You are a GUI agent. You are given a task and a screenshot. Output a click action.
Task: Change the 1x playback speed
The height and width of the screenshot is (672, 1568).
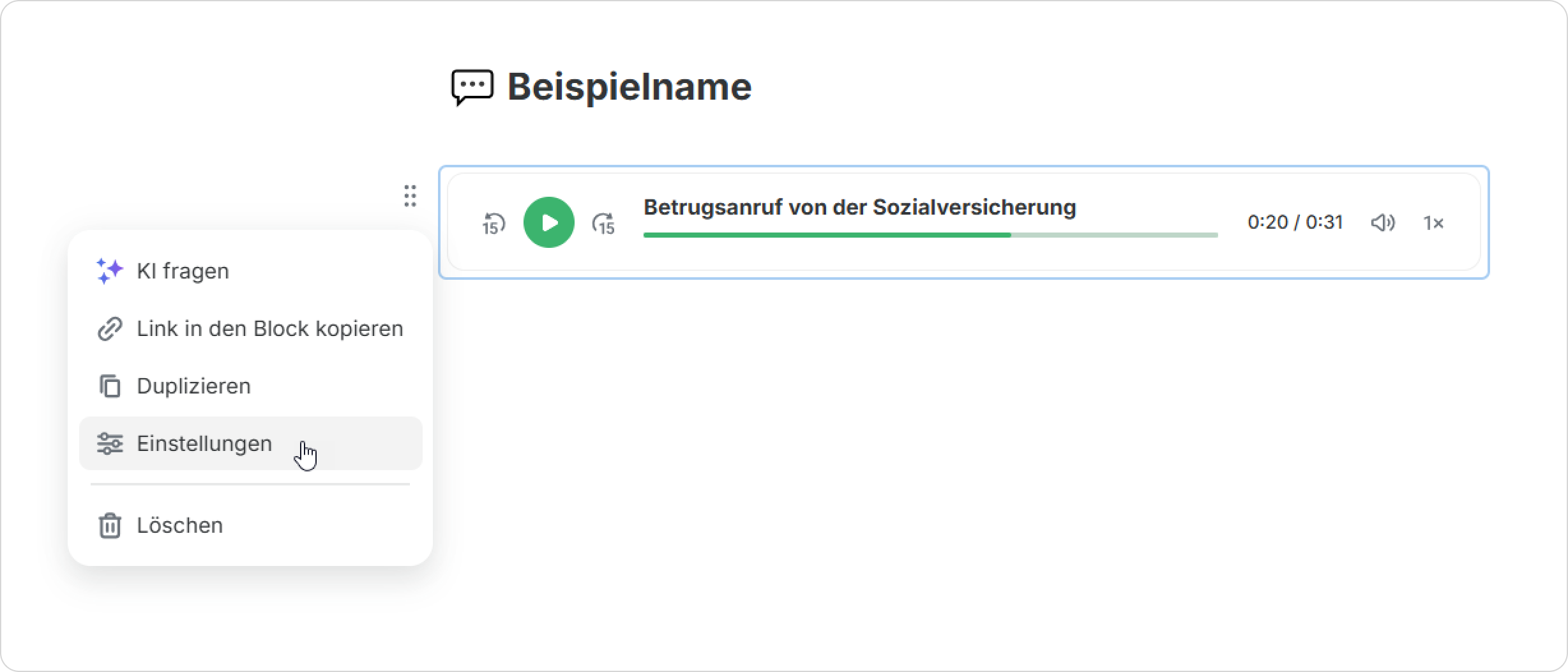(1433, 223)
